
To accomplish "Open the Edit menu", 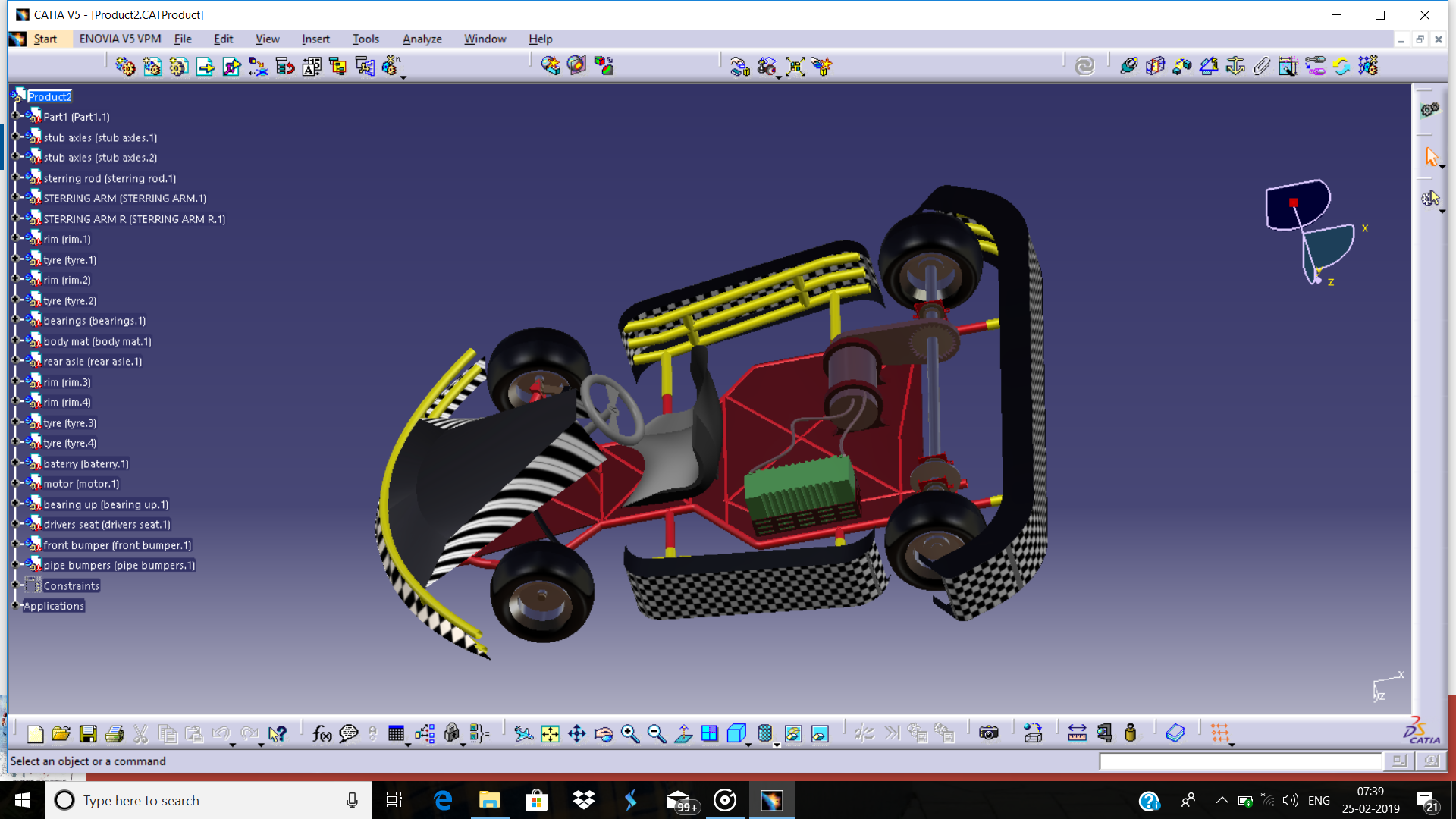I will pyautogui.click(x=223, y=39).
